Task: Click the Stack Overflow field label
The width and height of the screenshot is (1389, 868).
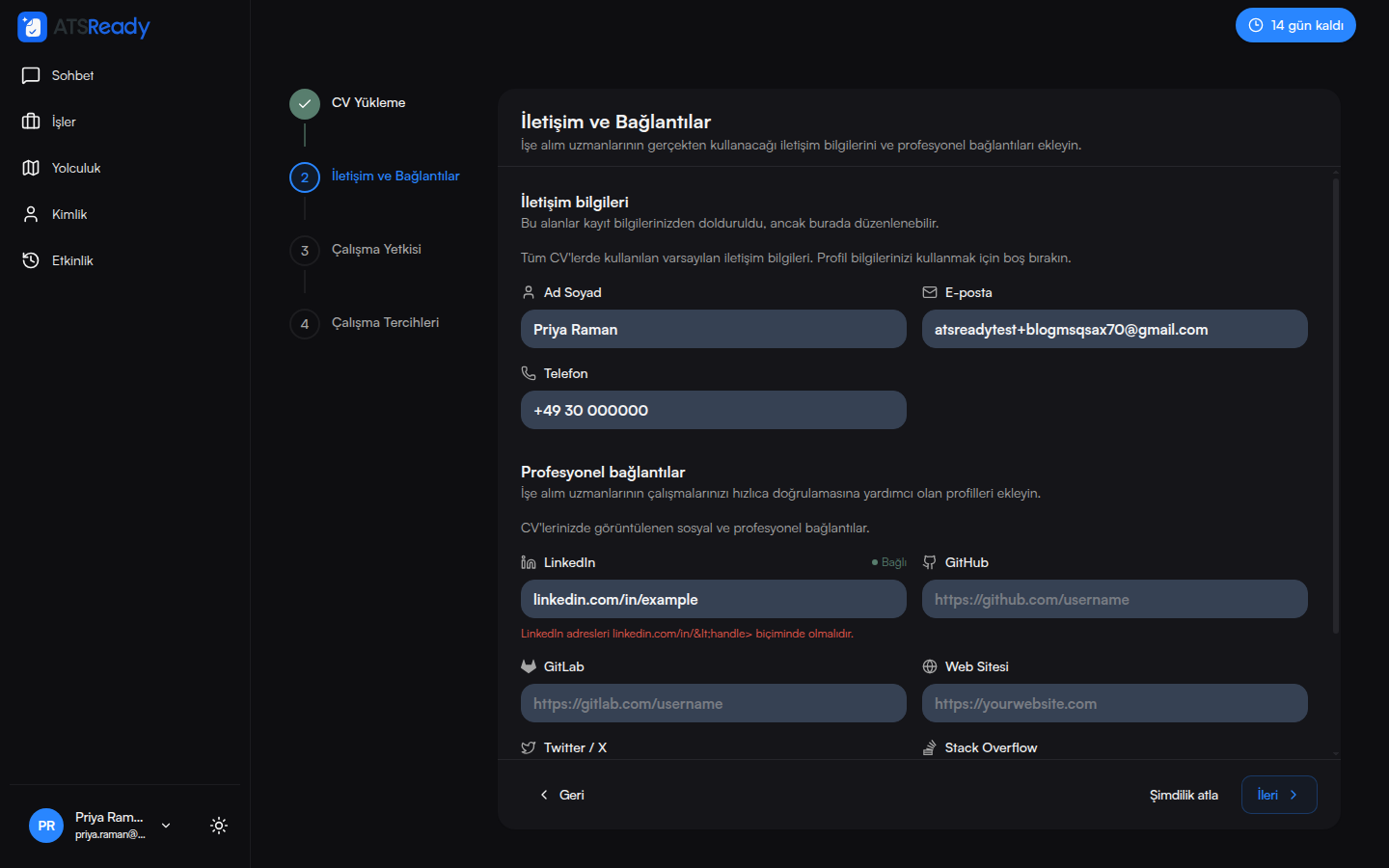Action: pyautogui.click(x=992, y=747)
